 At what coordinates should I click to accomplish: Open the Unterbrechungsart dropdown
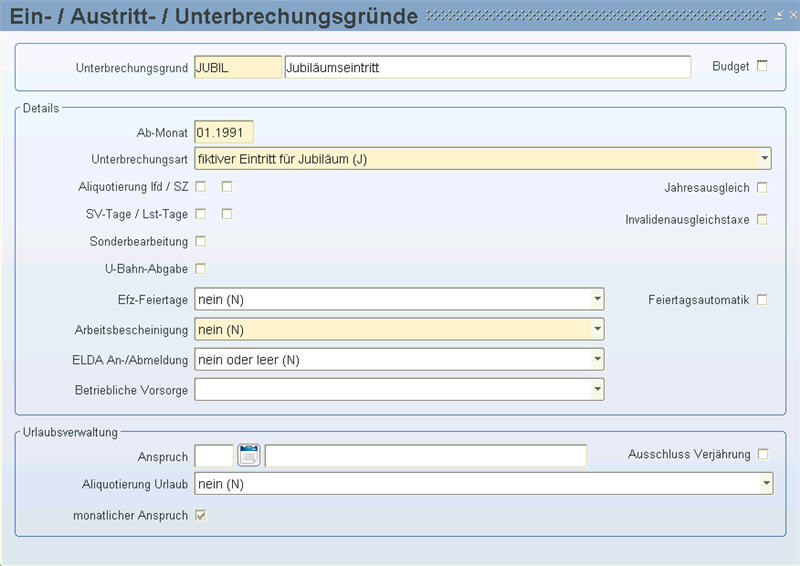point(764,158)
